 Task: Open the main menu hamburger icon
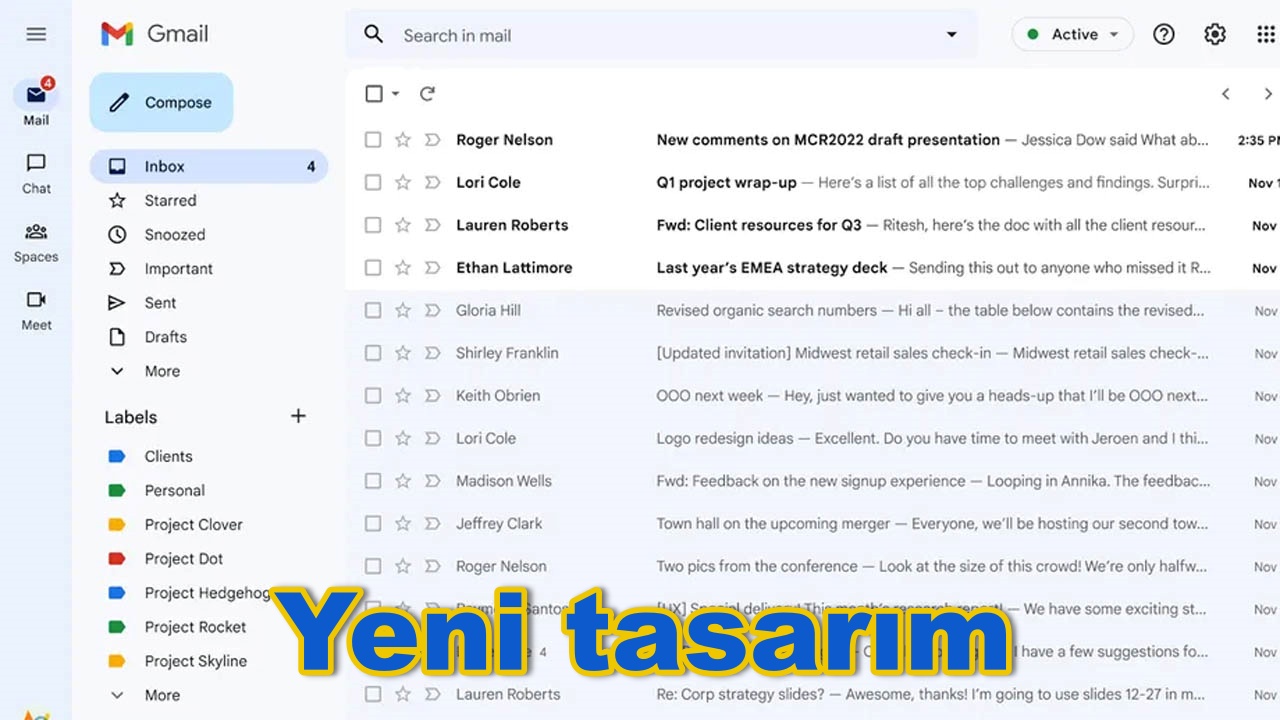point(36,34)
